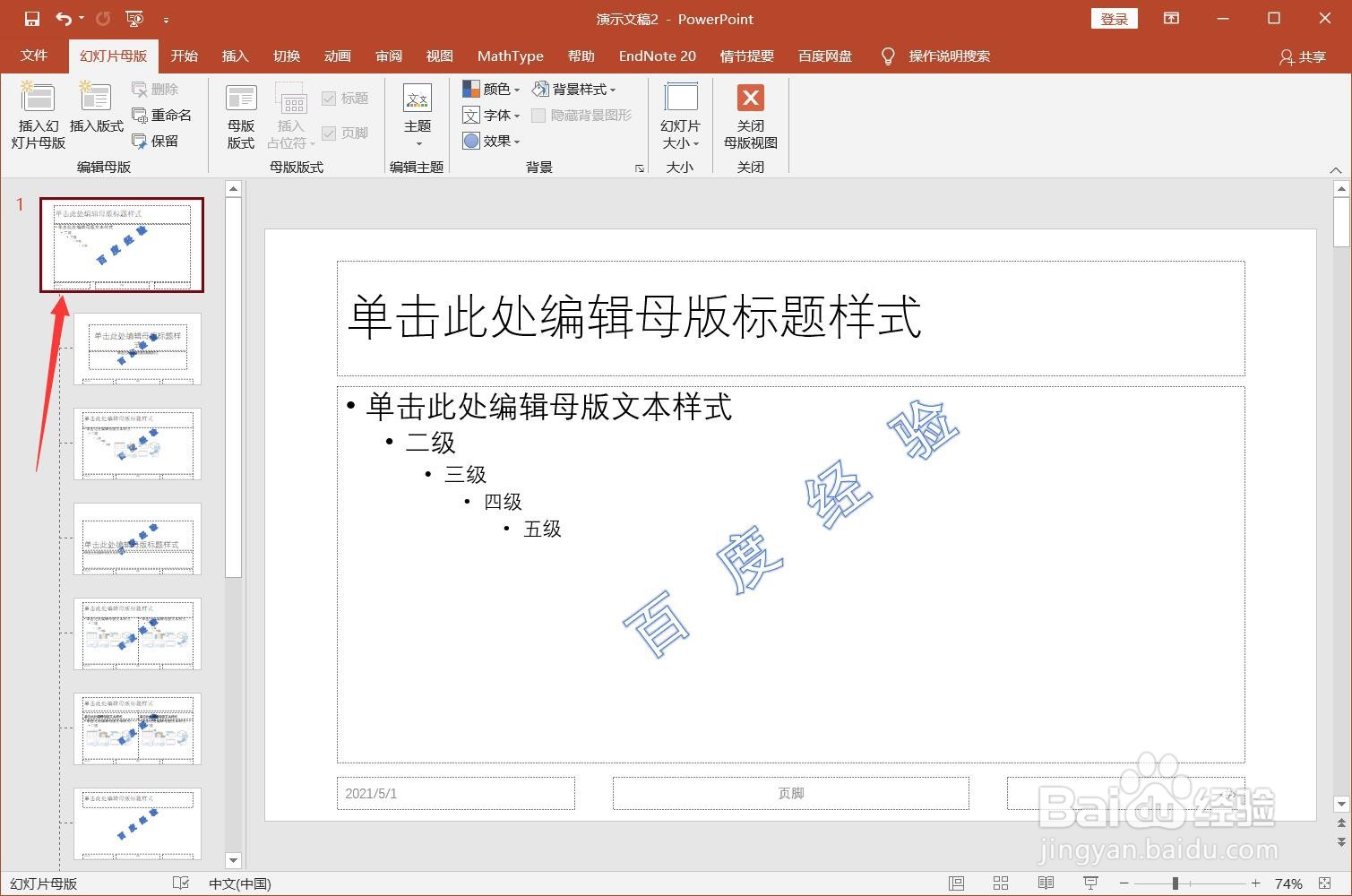Start slideshow from beginning icon
The width and height of the screenshot is (1352, 896).
134,19
